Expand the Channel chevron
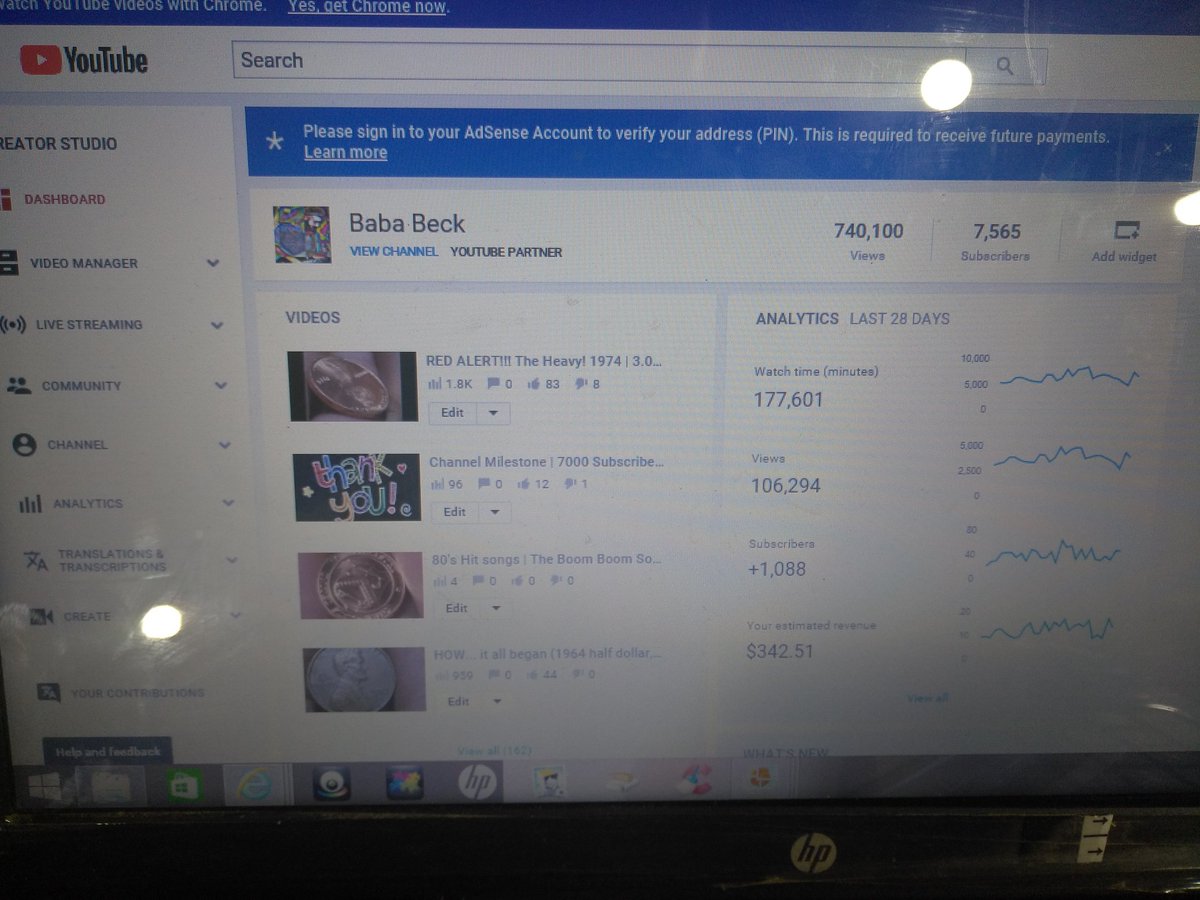The height and width of the screenshot is (900, 1200). (x=225, y=445)
